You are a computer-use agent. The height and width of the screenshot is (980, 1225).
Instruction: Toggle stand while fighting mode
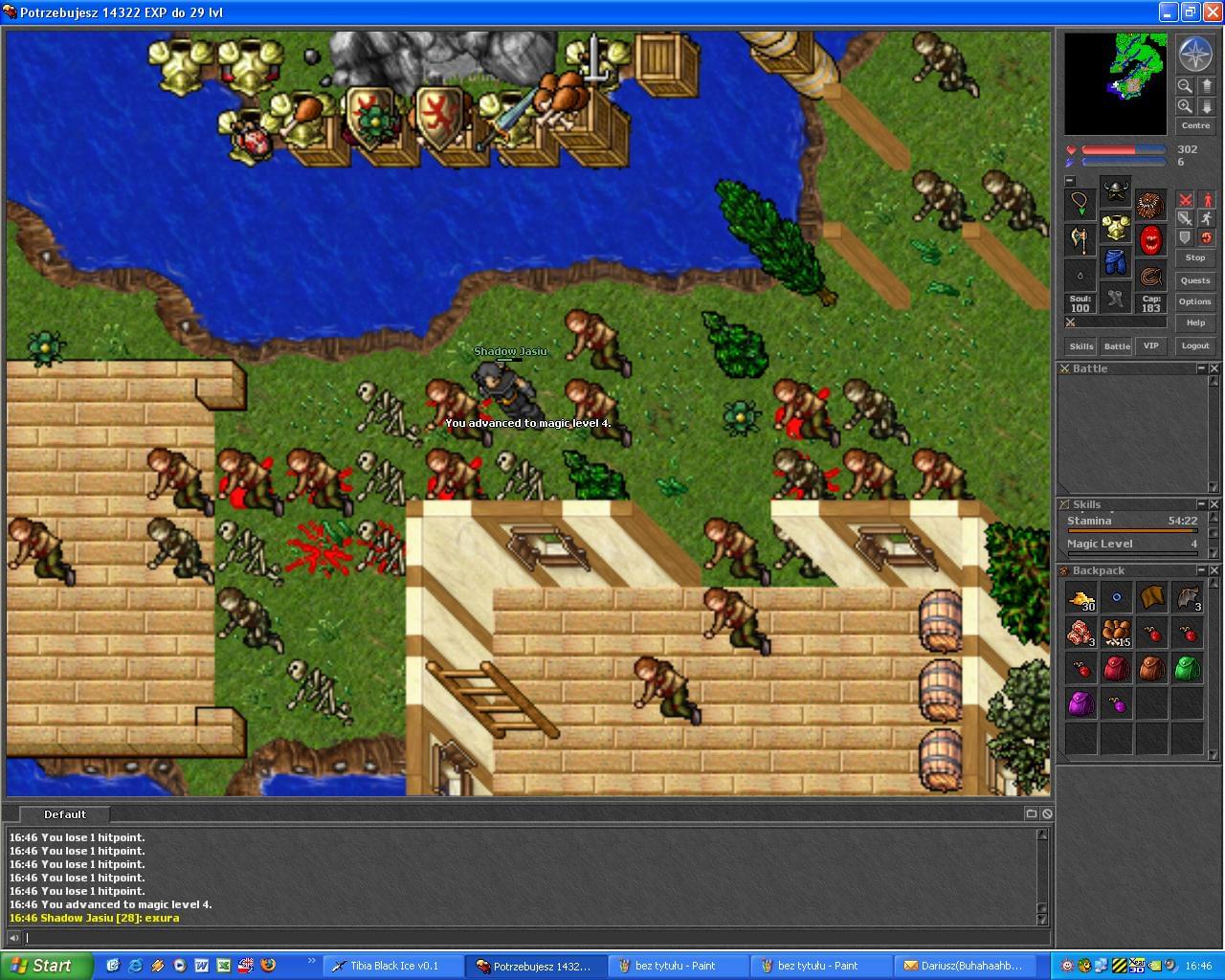pos(1207,200)
